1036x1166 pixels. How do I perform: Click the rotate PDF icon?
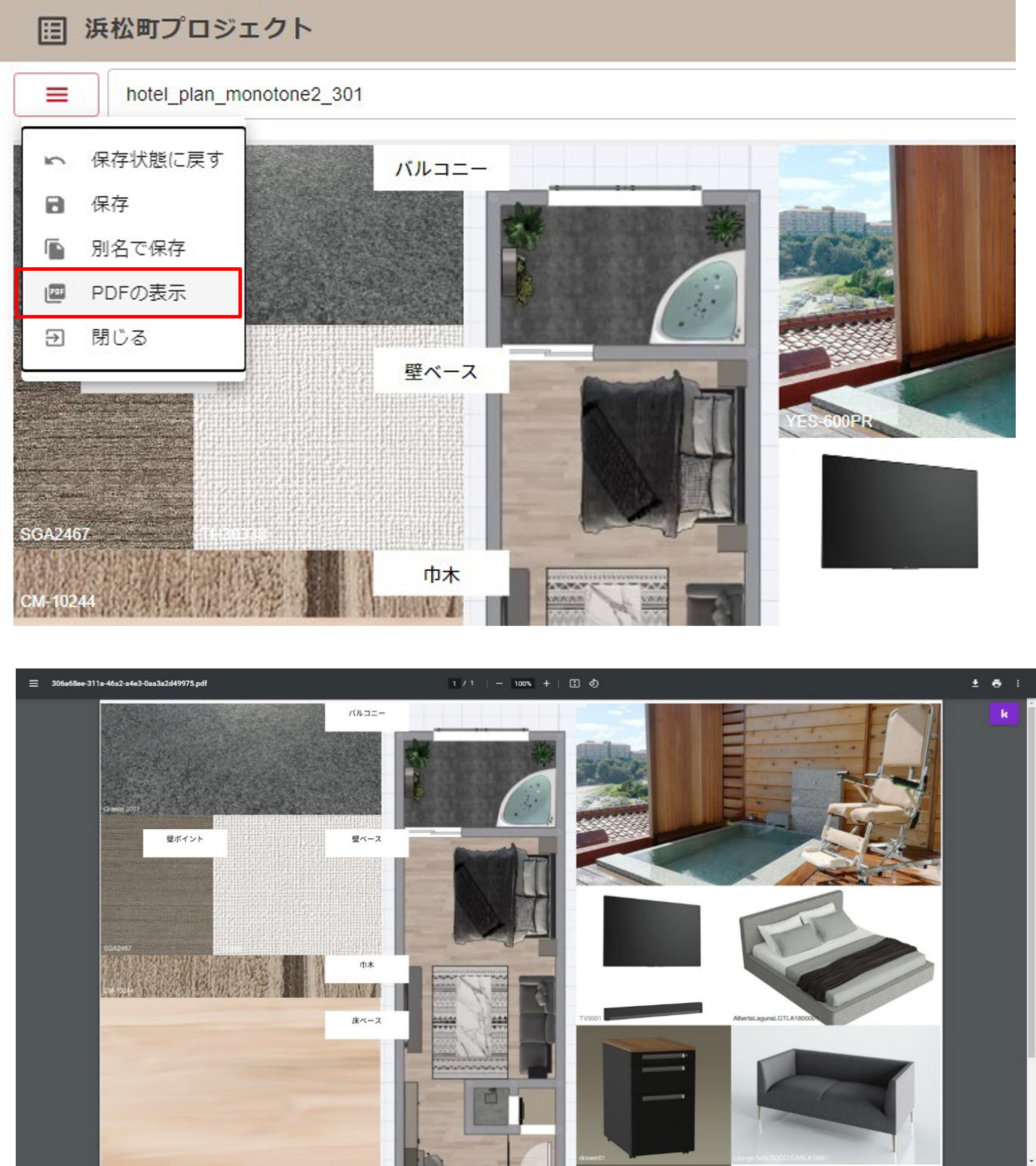pos(594,683)
